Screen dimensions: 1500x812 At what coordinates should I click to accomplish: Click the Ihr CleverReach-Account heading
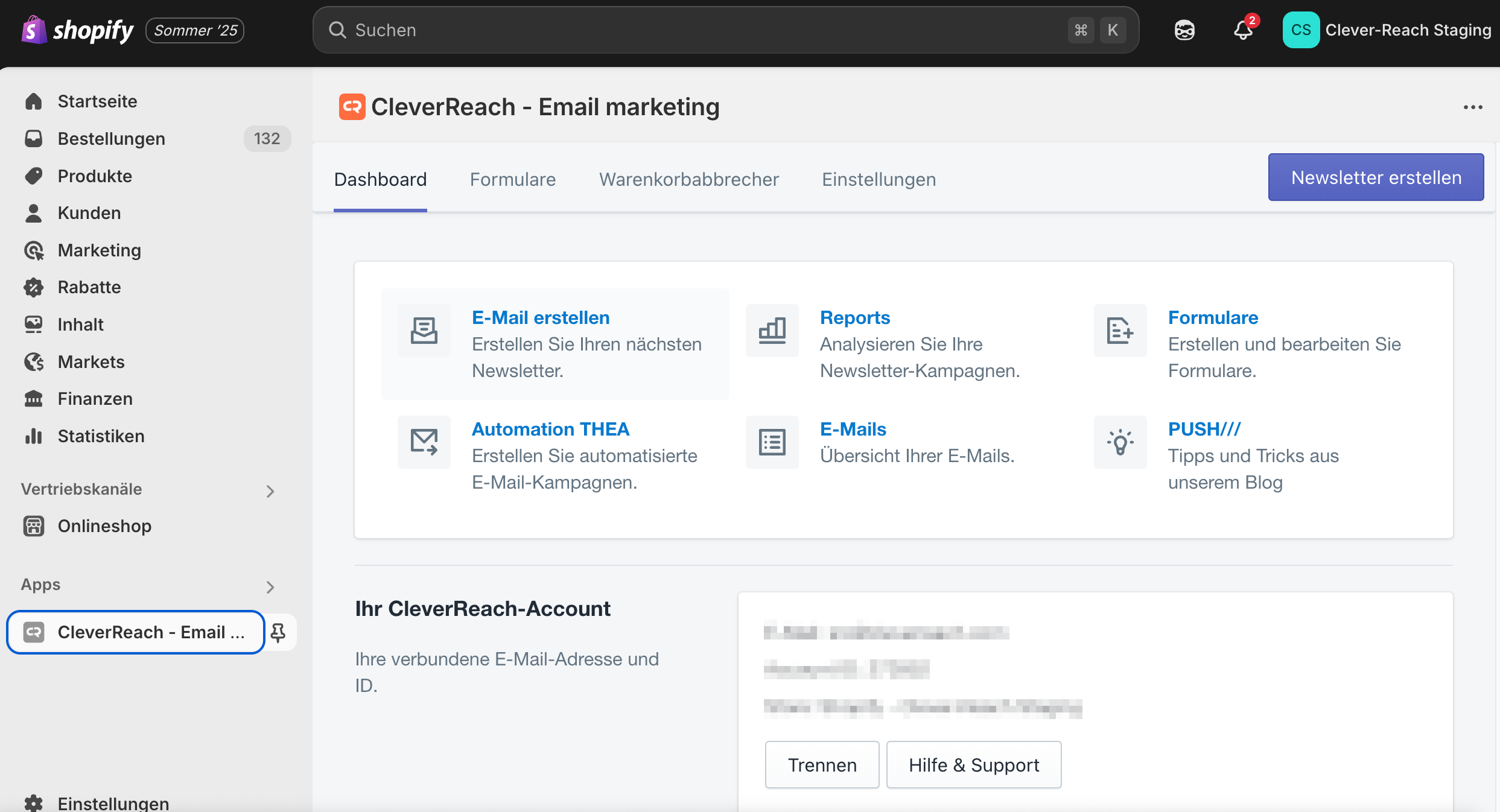coord(483,609)
